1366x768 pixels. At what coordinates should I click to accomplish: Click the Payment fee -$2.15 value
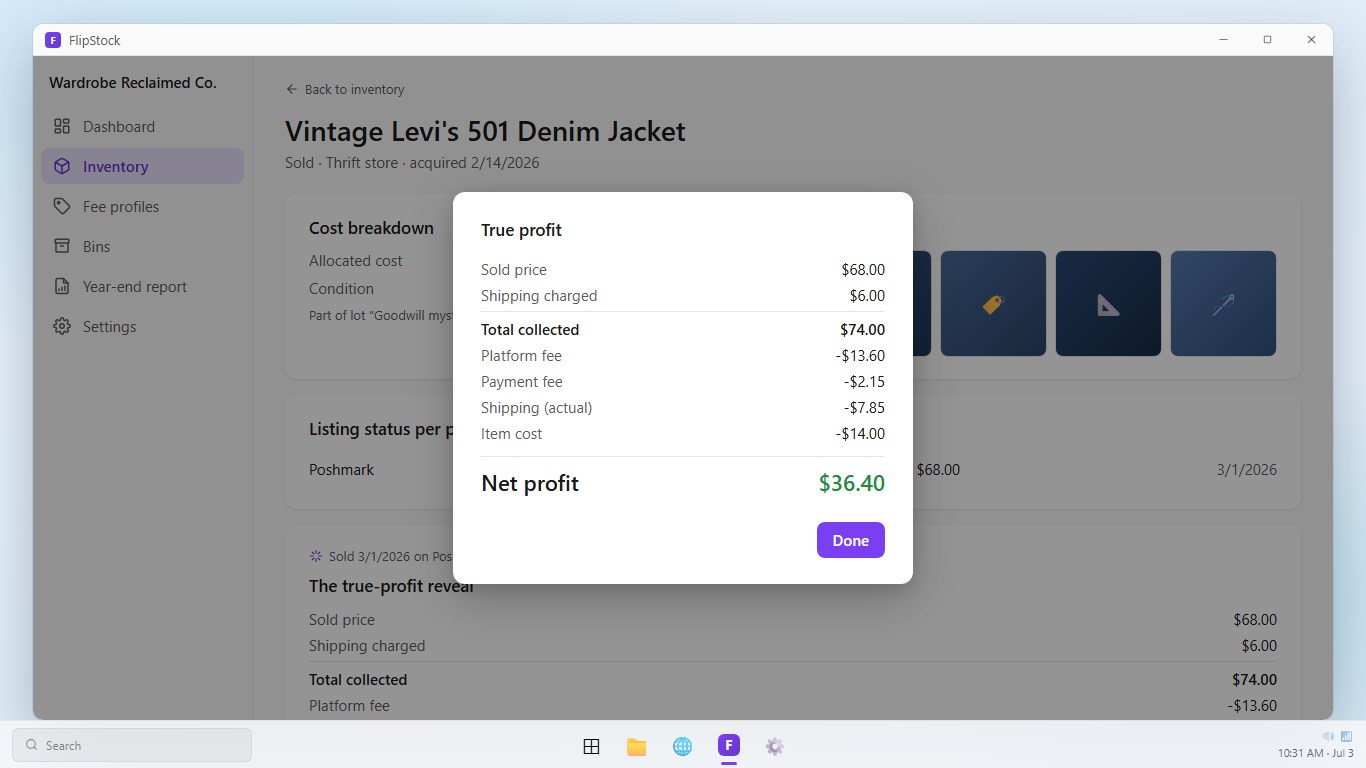[x=864, y=382]
